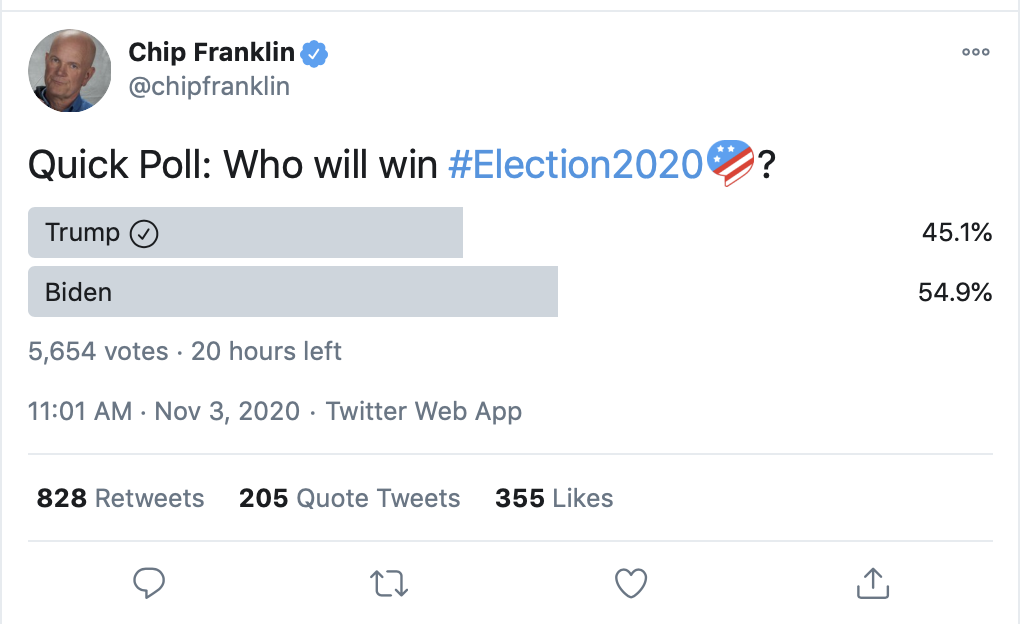View the 355 Likes list
Screen dimensions: 1024x624
[x=554, y=498]
